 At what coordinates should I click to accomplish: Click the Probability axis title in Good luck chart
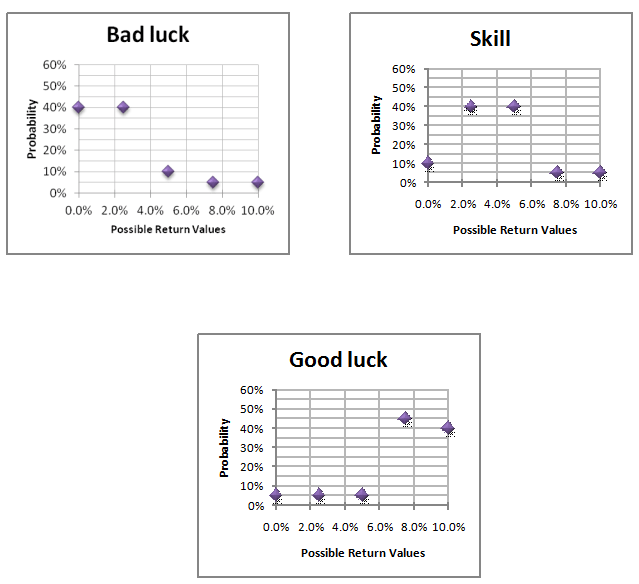[x=225, y=447]
